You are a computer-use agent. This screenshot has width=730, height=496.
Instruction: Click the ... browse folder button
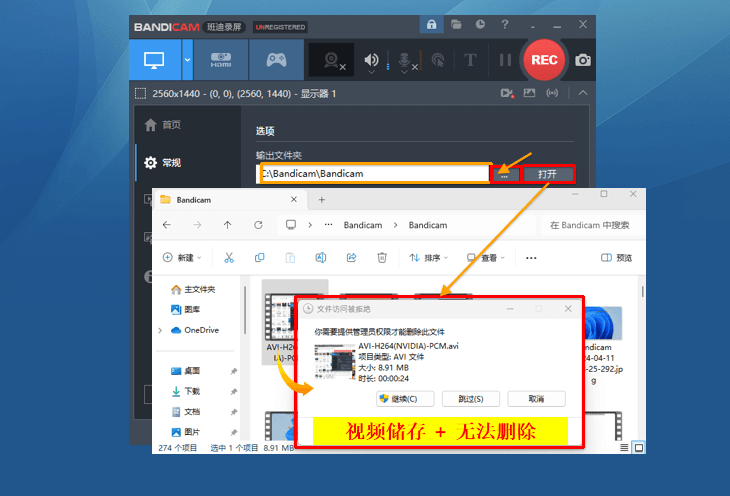[504, 175]
